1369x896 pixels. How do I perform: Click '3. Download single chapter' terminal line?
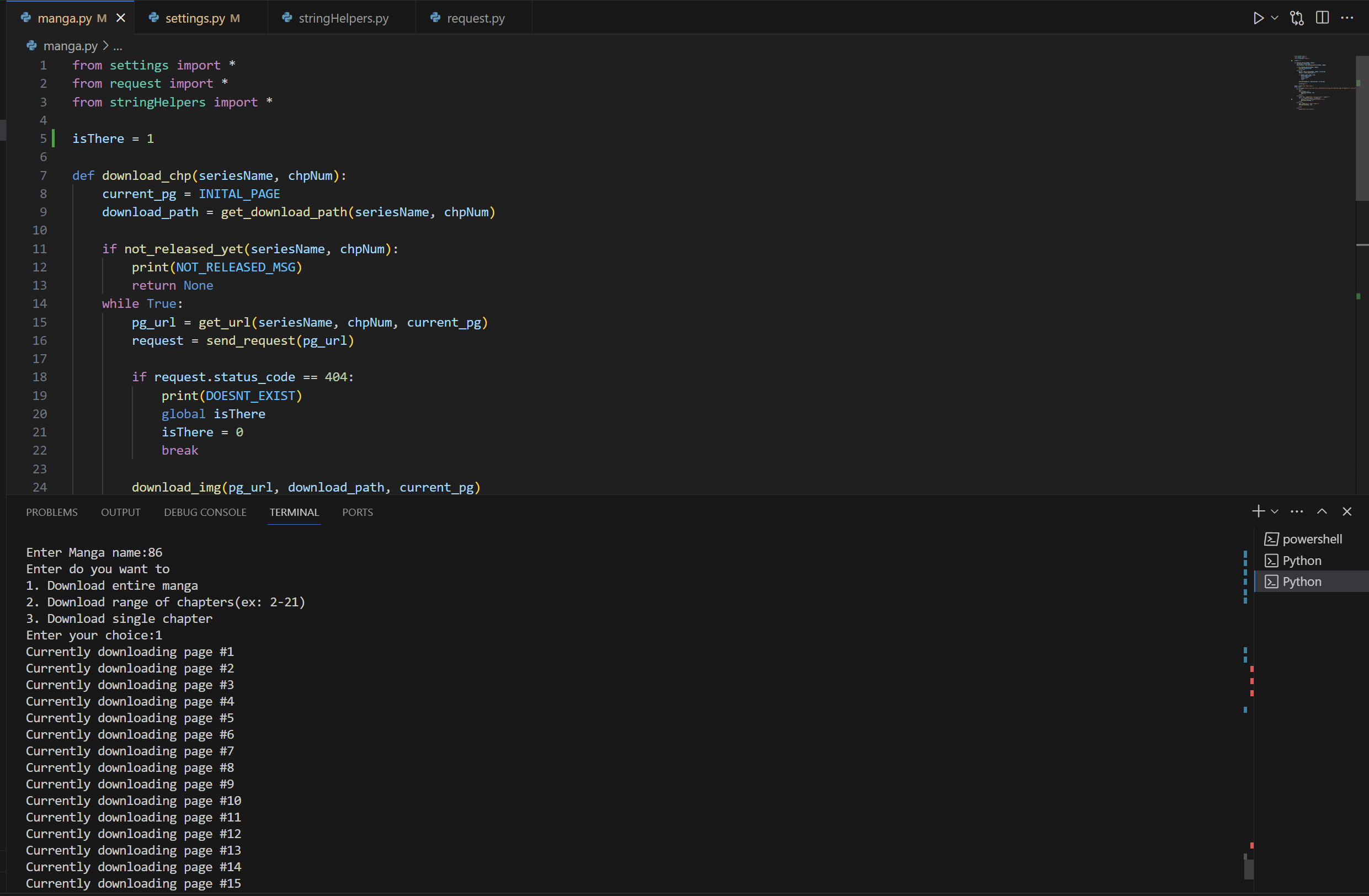119,618
